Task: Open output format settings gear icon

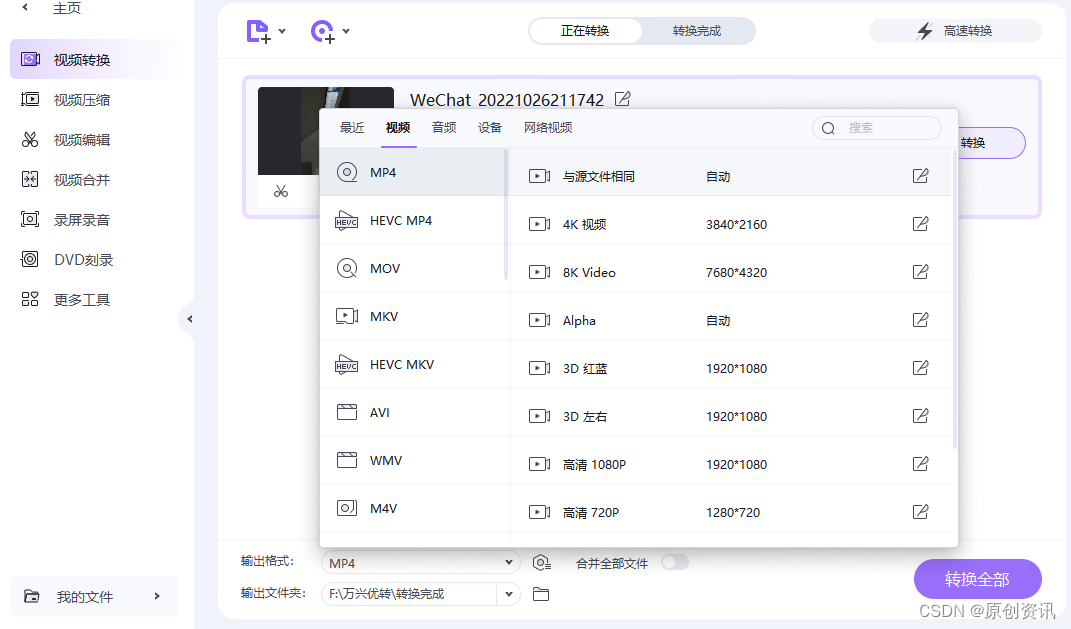Action: pyautogui.click(x=541, y=563)
